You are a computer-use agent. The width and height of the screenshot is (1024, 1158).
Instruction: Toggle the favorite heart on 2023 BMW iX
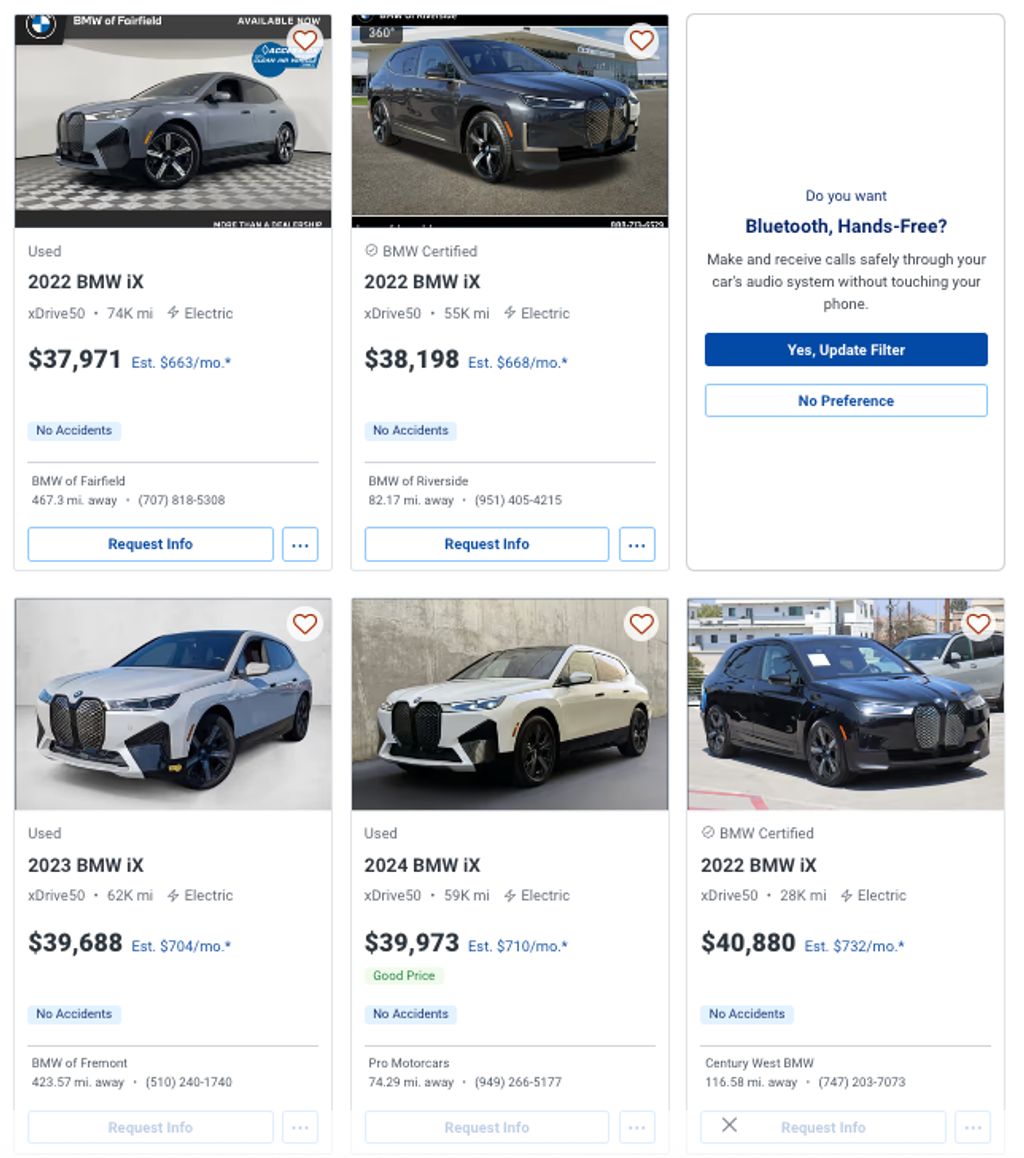click(304, 623)
